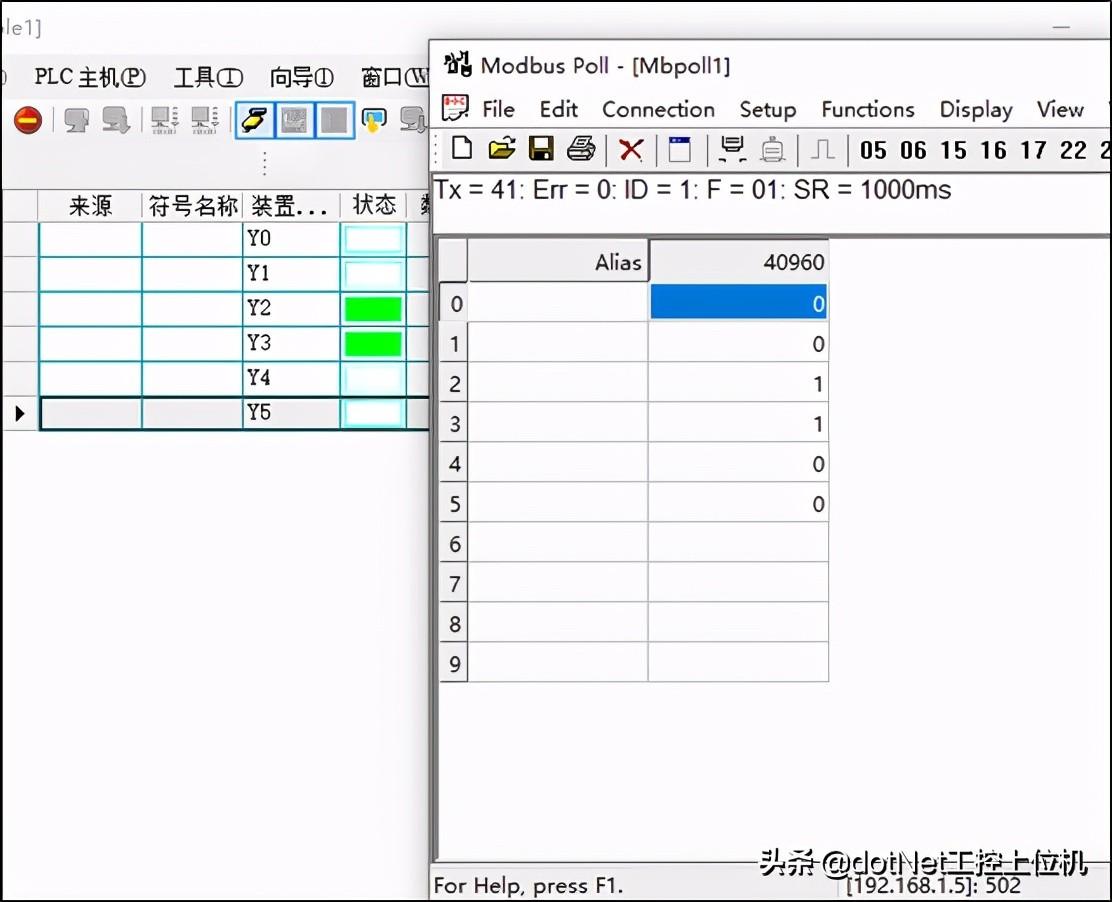
Task: Click the window definition icon in toolbar
Action: (x=679, y=149)
